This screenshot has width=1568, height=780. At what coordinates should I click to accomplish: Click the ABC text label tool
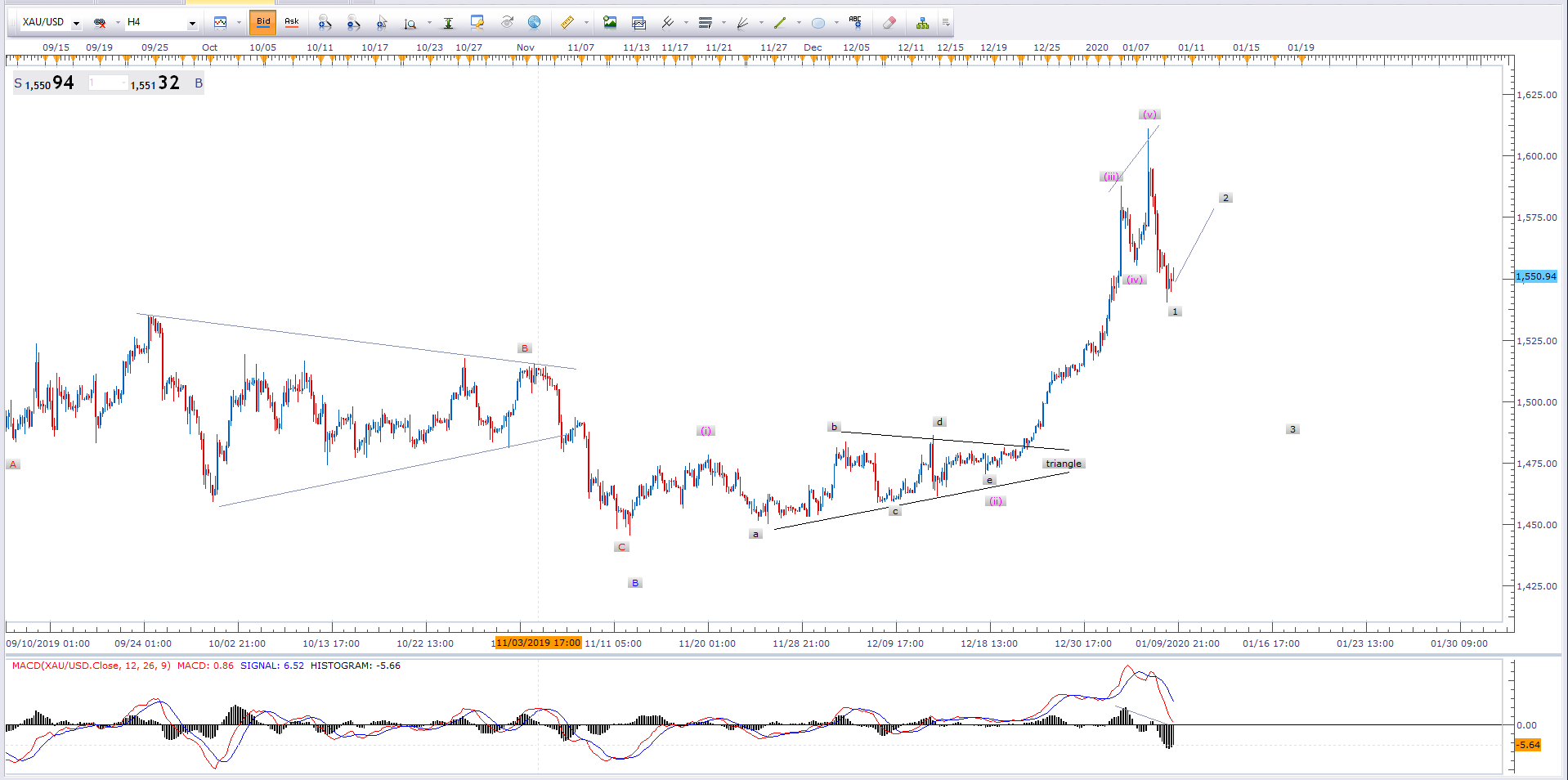855,22
